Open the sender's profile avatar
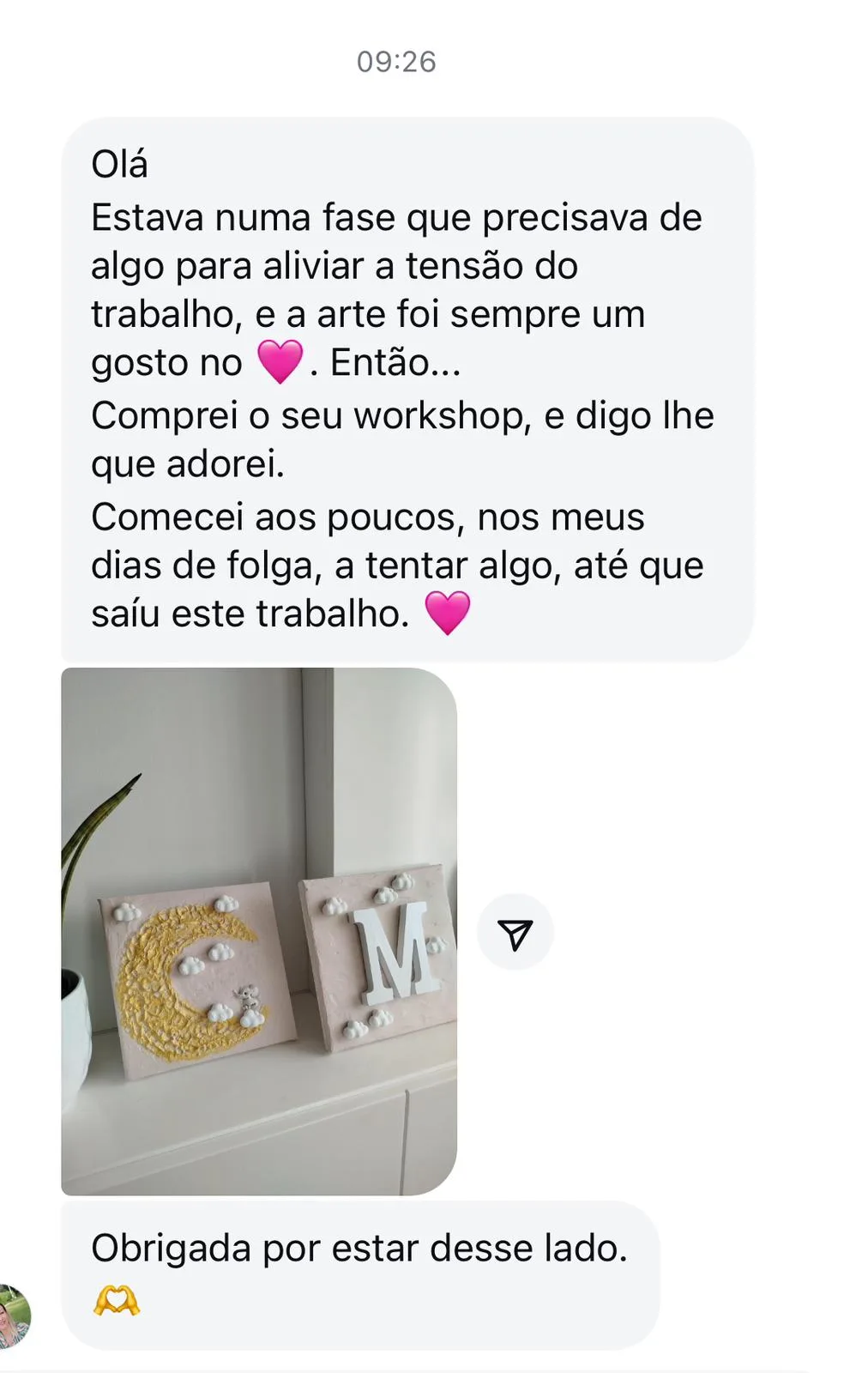The width and height of the screenshot is (868, 1373). click(13, 1317)
